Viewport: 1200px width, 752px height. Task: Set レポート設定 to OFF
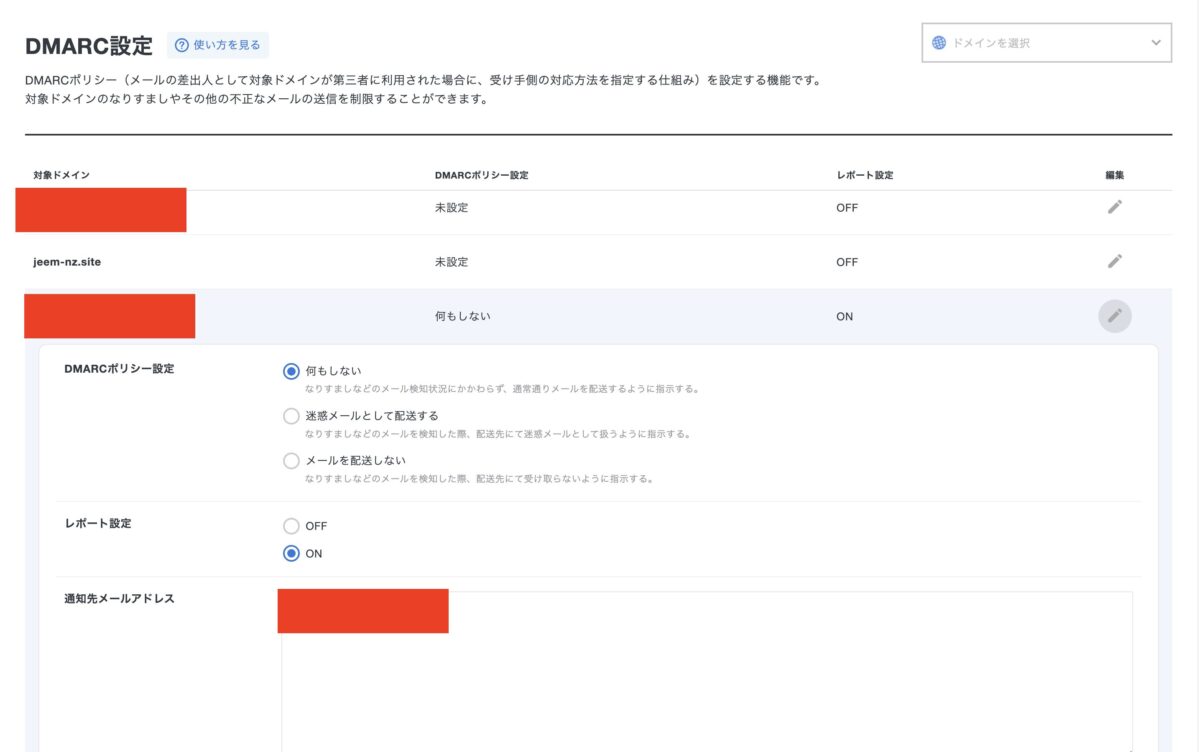coord(291,526)
